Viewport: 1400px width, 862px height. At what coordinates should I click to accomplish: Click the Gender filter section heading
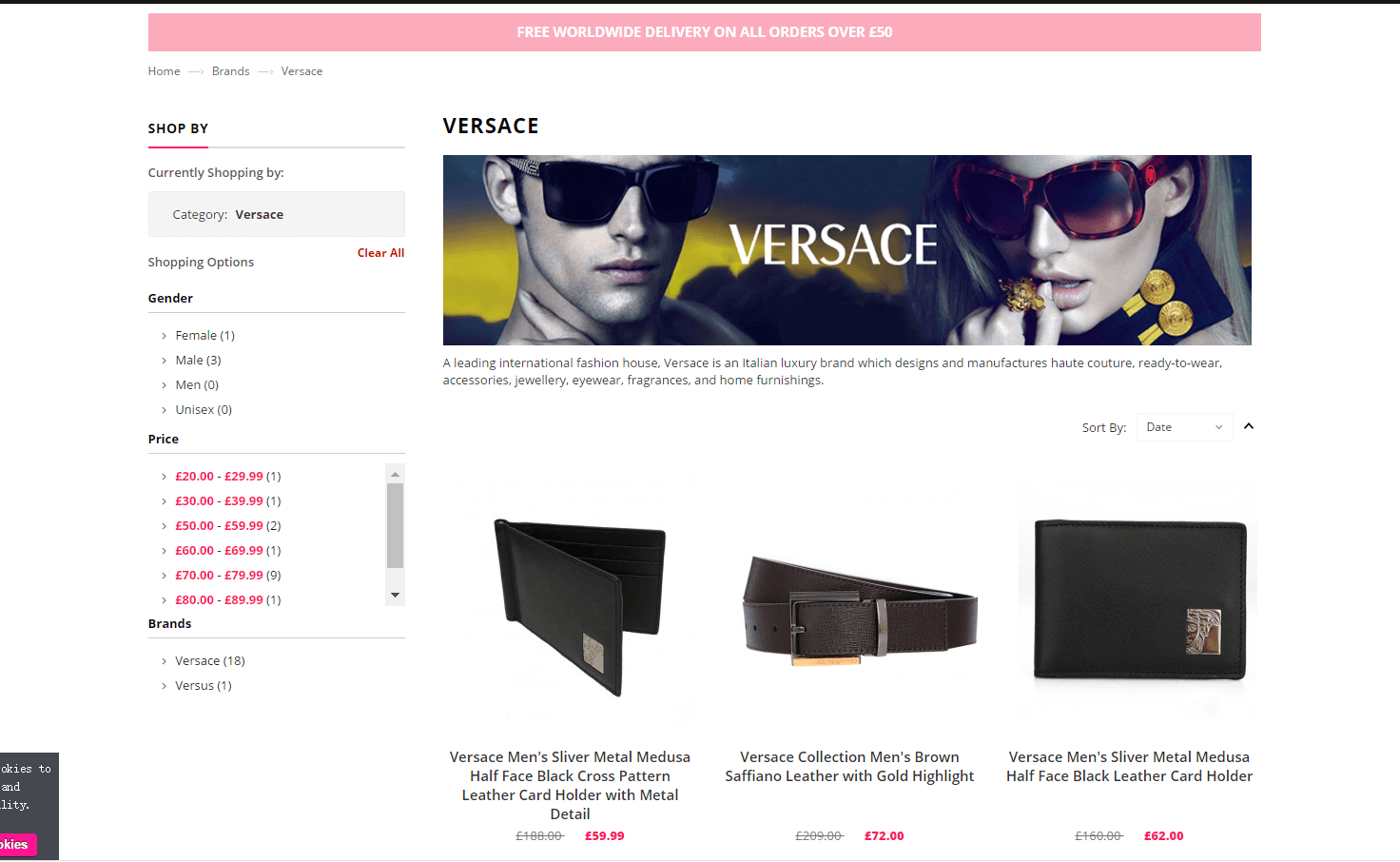click(x=170, y=299)
